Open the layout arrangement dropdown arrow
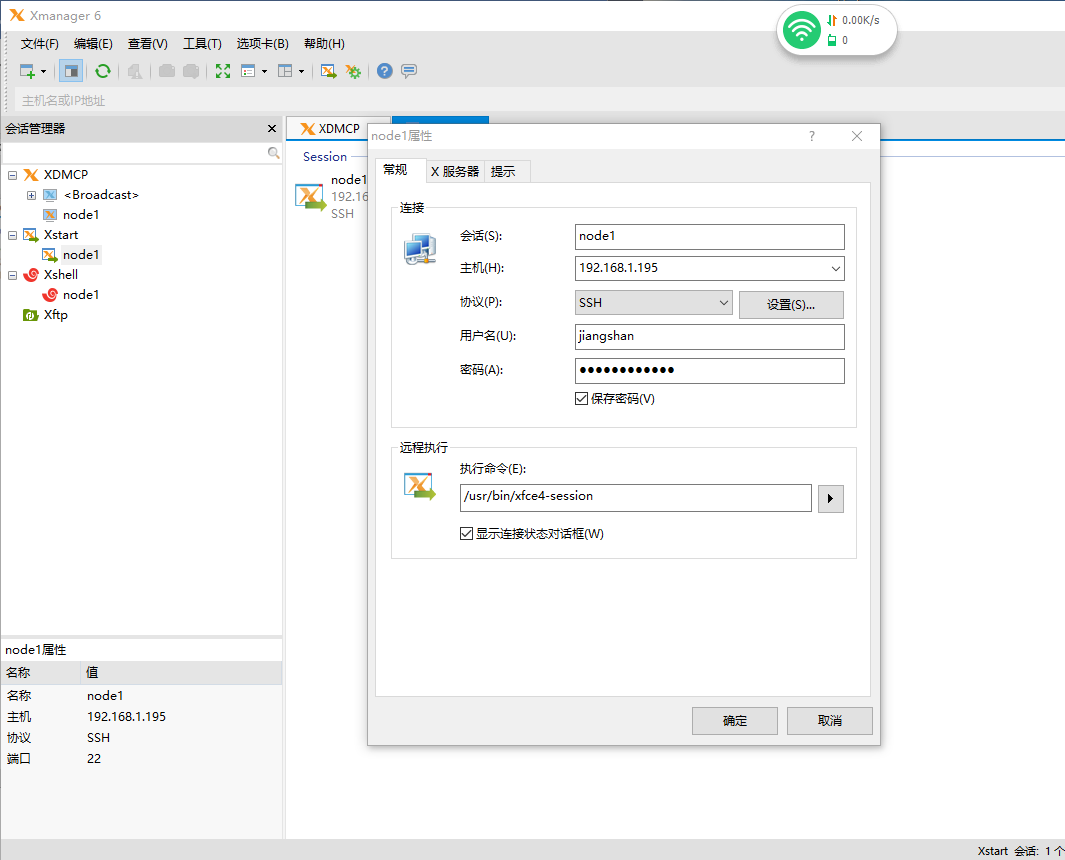This screenshot has height=860, width=1065. tap(302, 71)
